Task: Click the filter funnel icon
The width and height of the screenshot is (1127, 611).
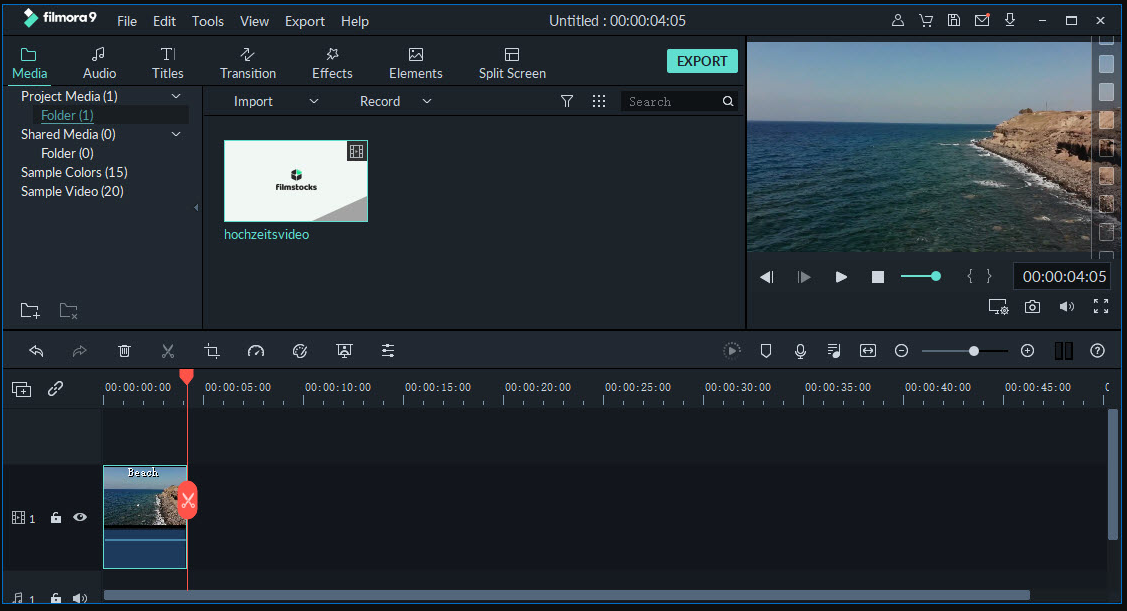Action: point(567,101)
